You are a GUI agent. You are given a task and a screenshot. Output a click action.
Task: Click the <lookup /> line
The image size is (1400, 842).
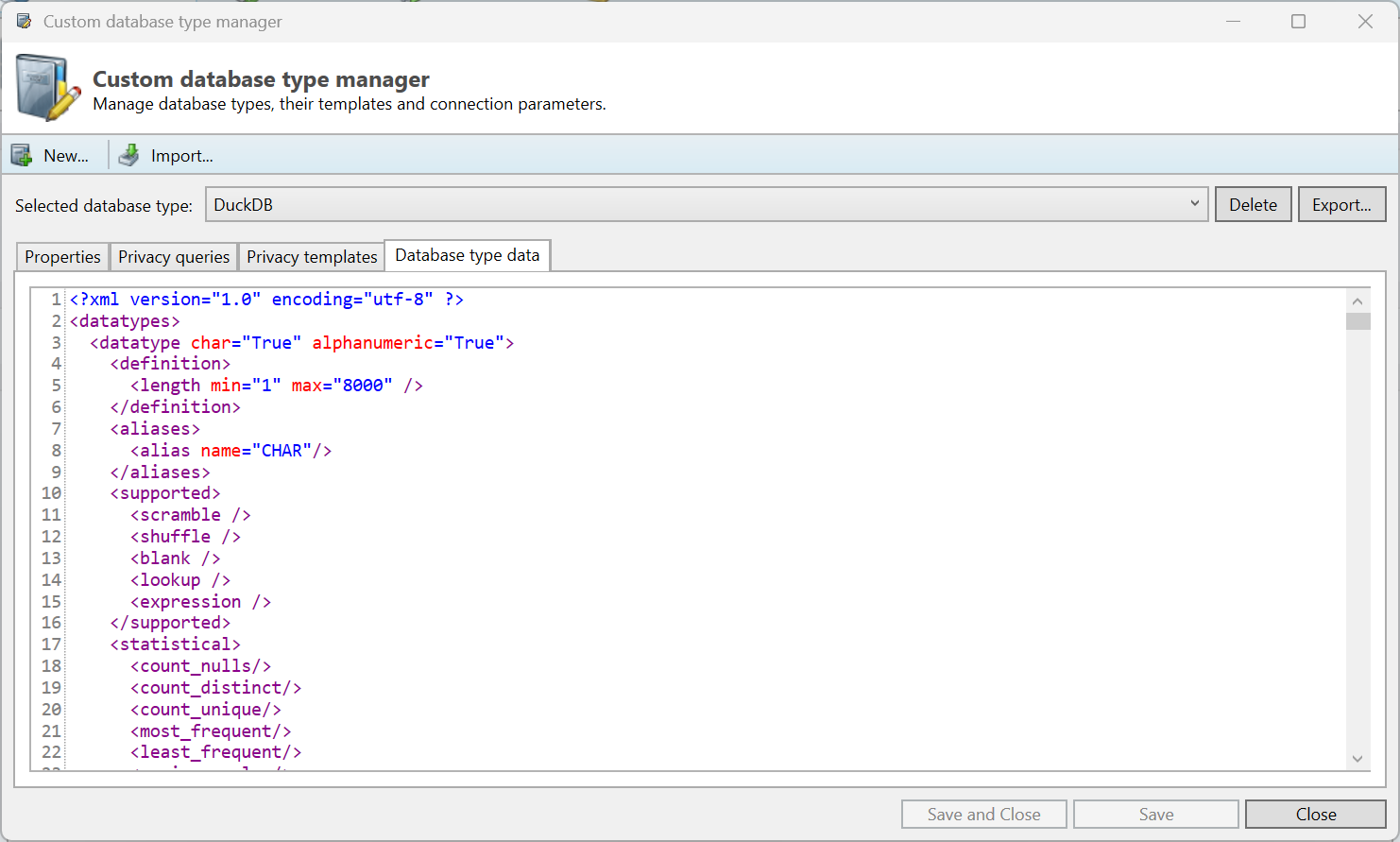(180, 580)
